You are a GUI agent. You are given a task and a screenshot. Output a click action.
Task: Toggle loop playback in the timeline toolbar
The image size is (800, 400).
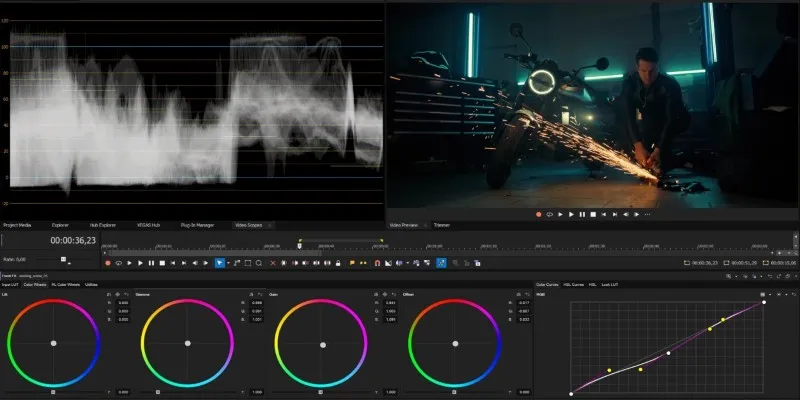pos(118,263)
